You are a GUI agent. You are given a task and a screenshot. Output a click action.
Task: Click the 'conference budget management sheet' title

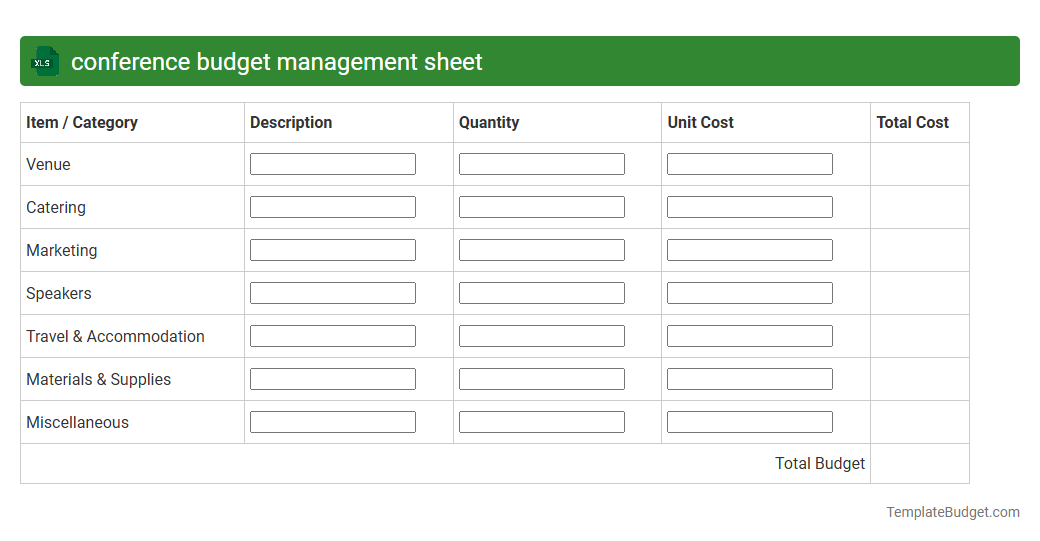pos(277,62)
